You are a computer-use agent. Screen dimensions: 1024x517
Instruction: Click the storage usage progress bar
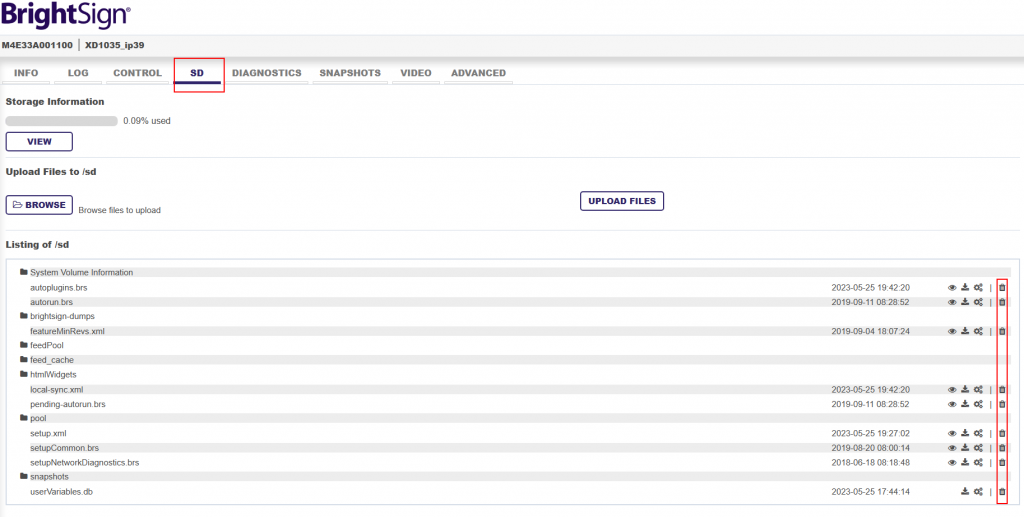click(x=61, y=121)
